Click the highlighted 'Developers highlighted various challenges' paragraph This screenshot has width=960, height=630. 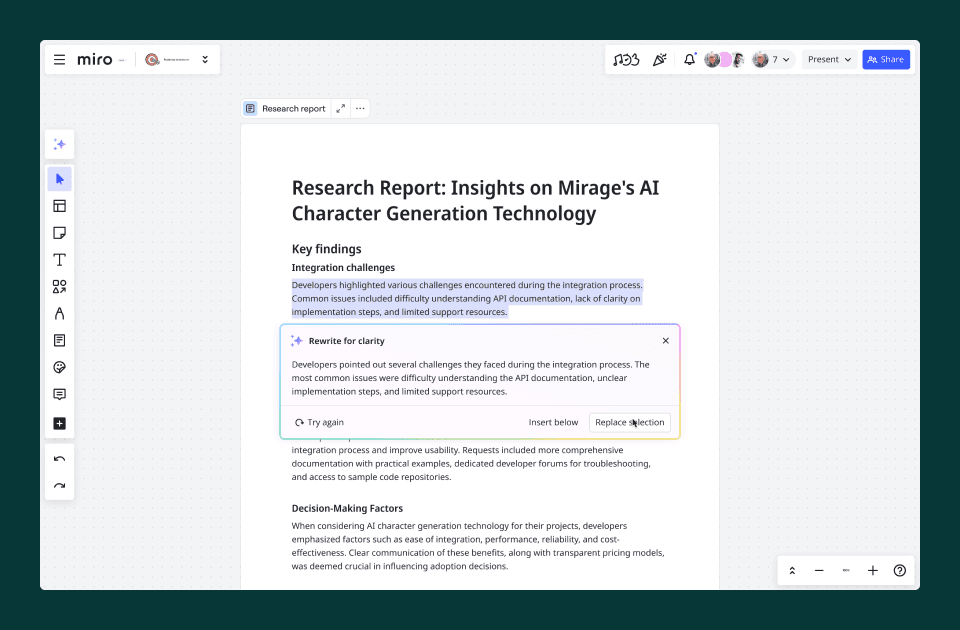[x=467, y=299]
